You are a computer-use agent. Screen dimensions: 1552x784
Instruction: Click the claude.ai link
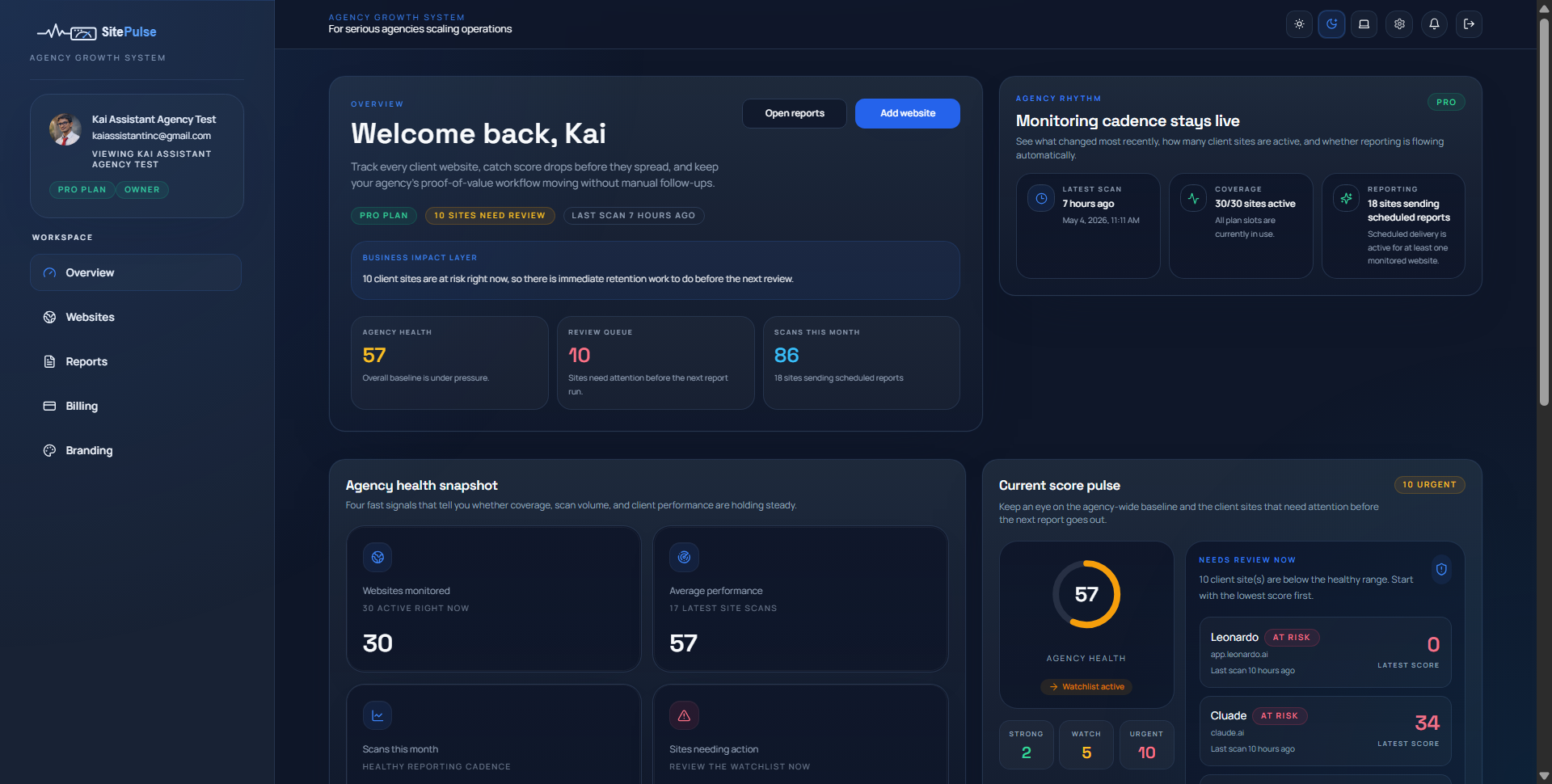[1227, 733]
